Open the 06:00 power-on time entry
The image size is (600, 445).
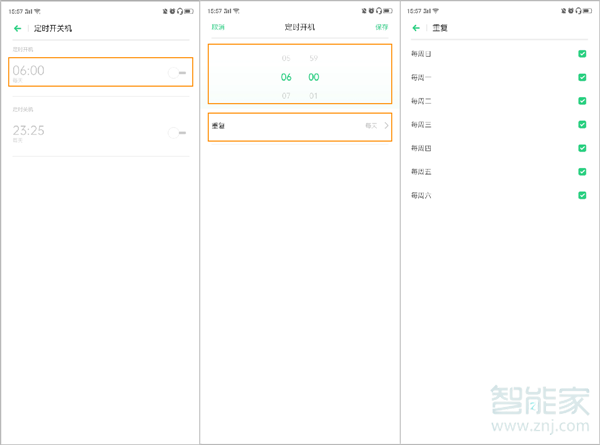101,72
